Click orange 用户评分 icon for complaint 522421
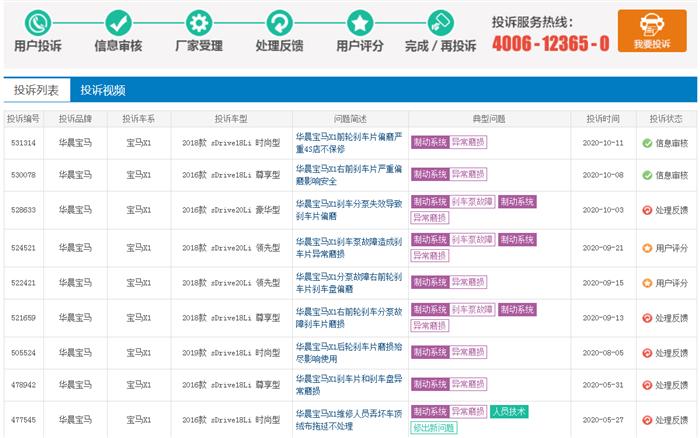This screenshot has height=438, width=700. pyautogui.click(x=647, y=283)
